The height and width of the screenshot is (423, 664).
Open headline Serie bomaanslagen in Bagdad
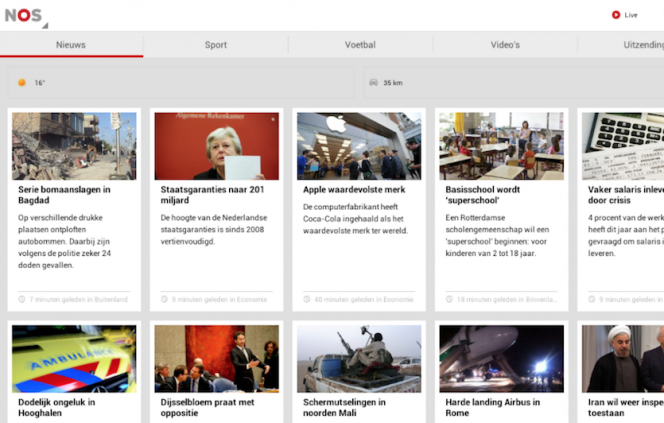(x=64, y=195)
